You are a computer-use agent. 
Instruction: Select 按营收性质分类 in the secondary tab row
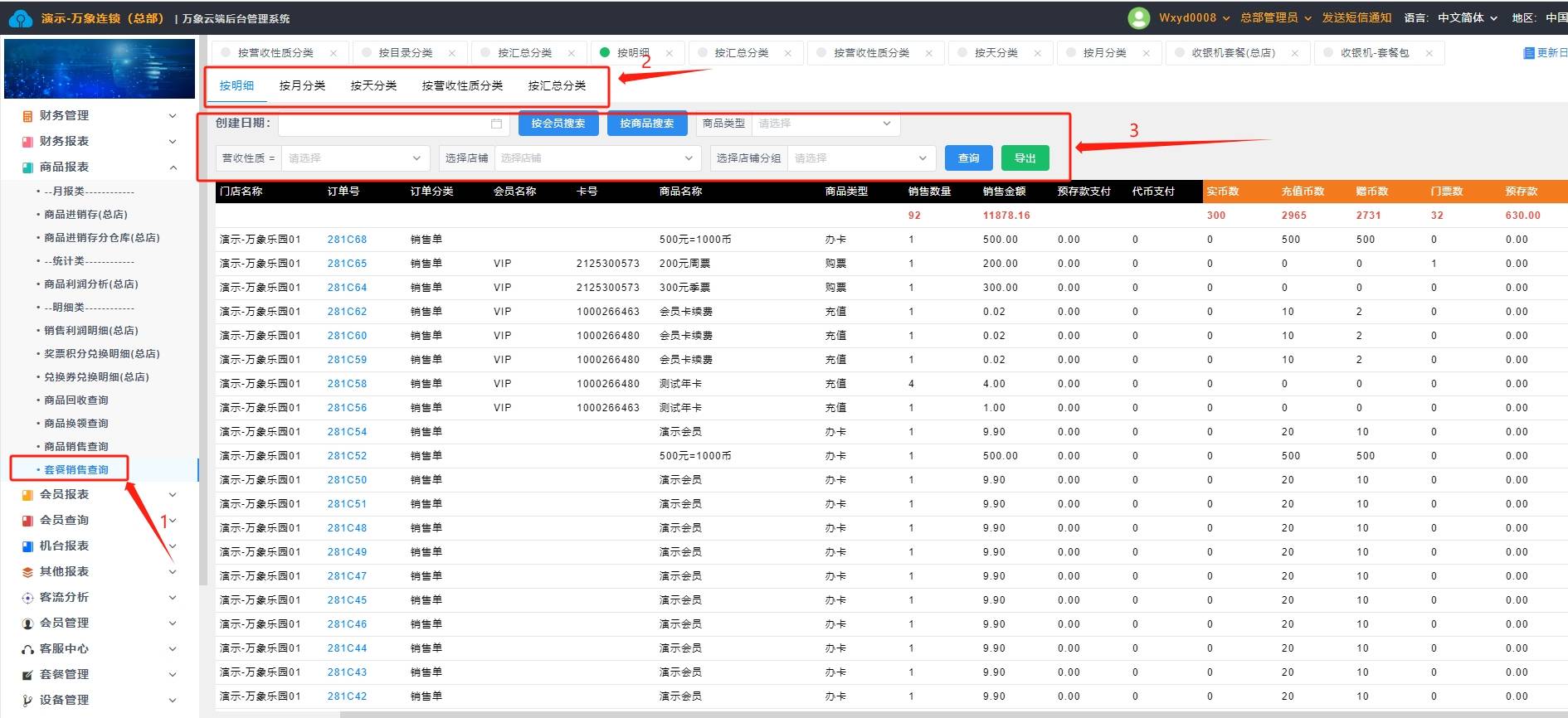tap(462, 85)
